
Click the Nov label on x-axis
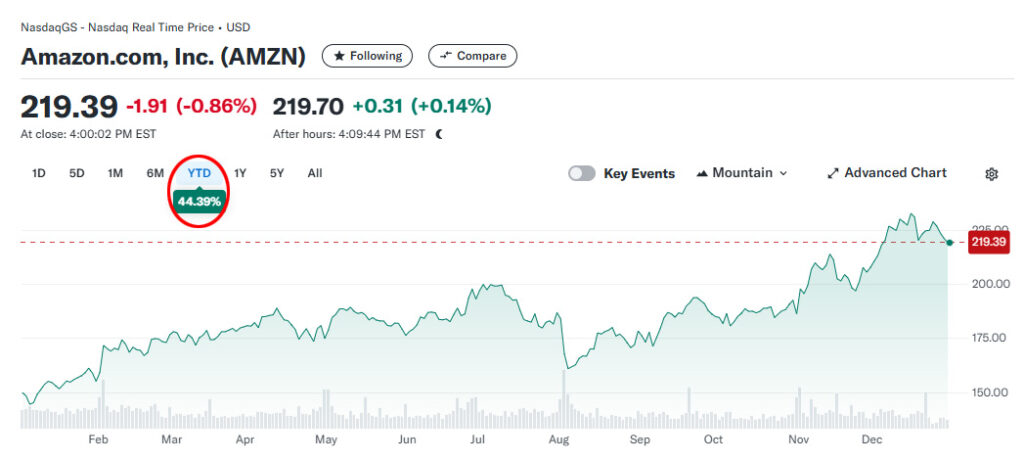[x=799, y=440]
